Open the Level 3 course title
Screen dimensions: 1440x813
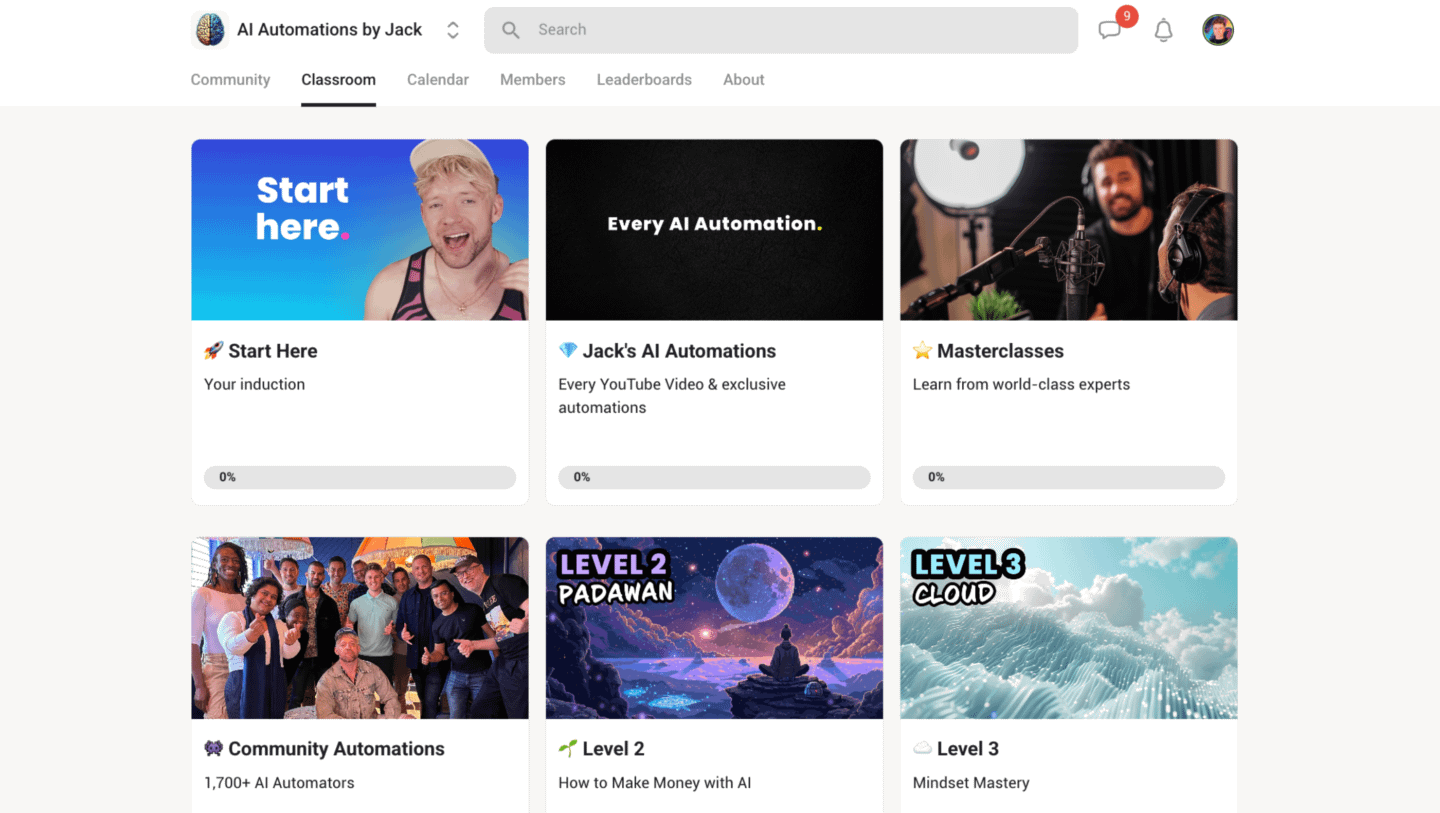968,749
